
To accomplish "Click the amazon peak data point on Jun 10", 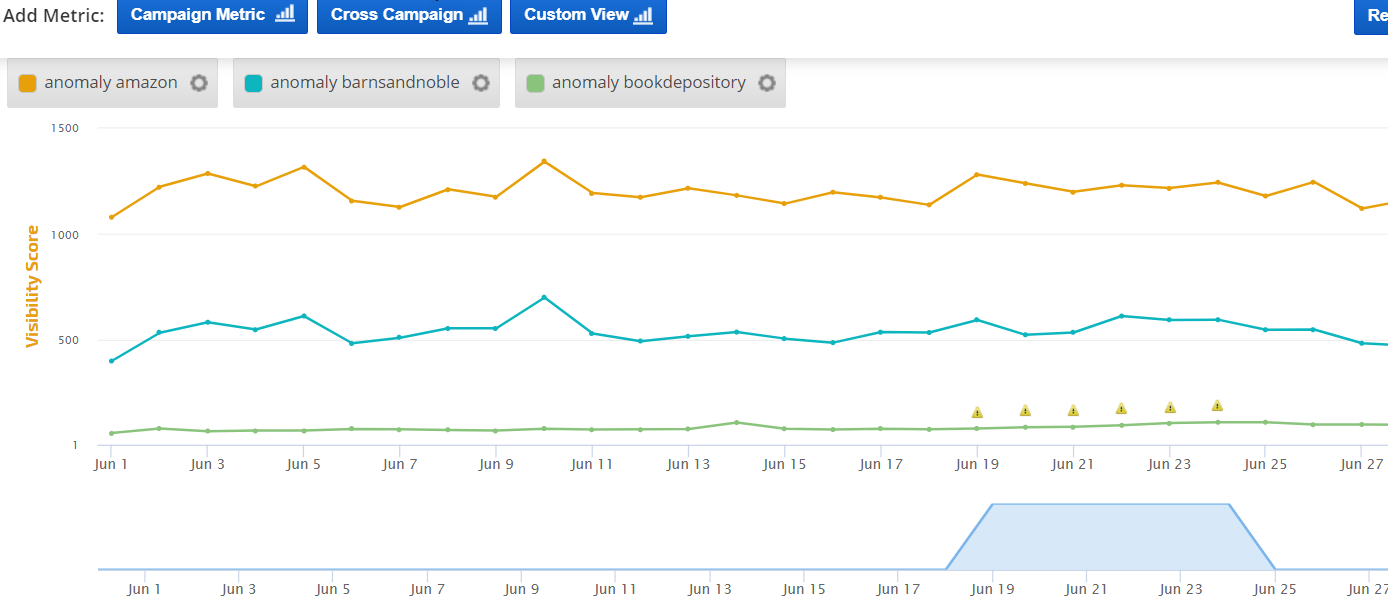I will 544,161.
